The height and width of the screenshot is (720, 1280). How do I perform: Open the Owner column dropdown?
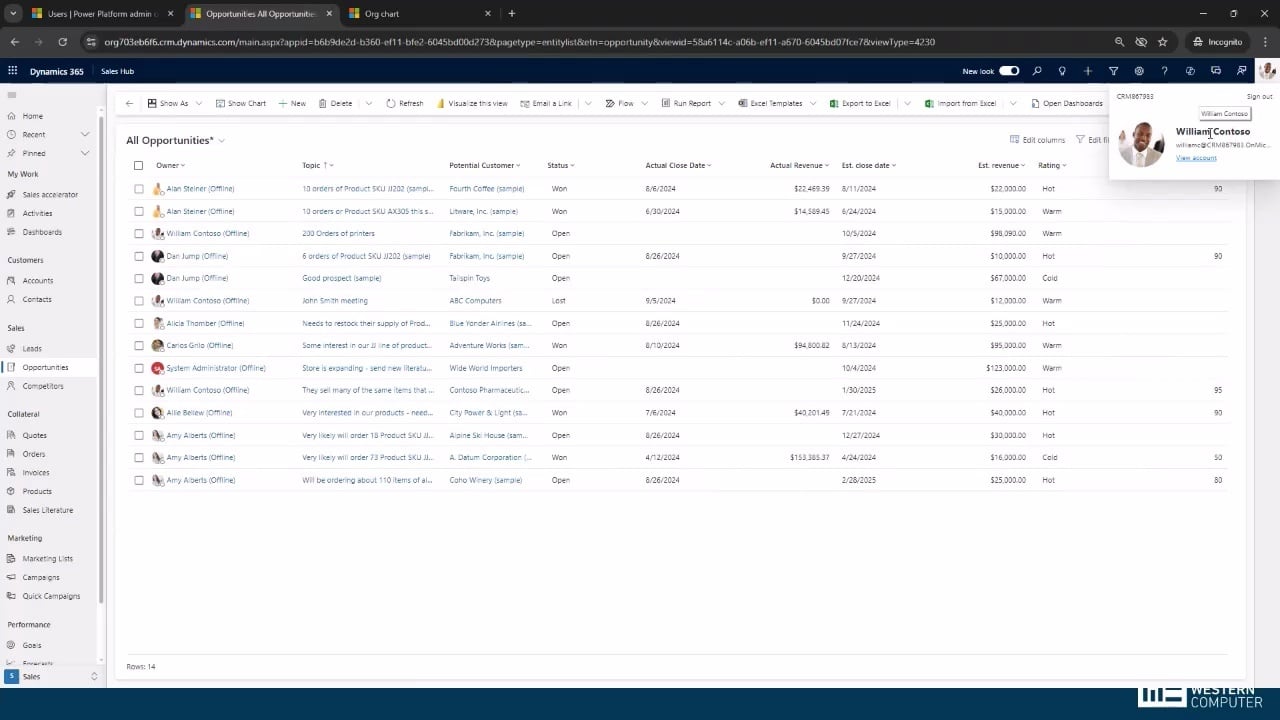pyautogui.click(x=182, y=165)
